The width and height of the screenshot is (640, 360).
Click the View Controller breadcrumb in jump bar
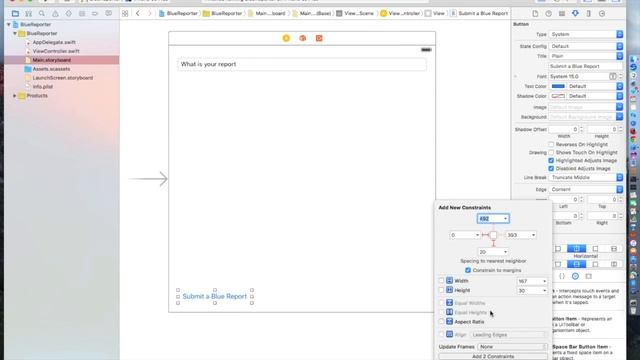(400, 13)
